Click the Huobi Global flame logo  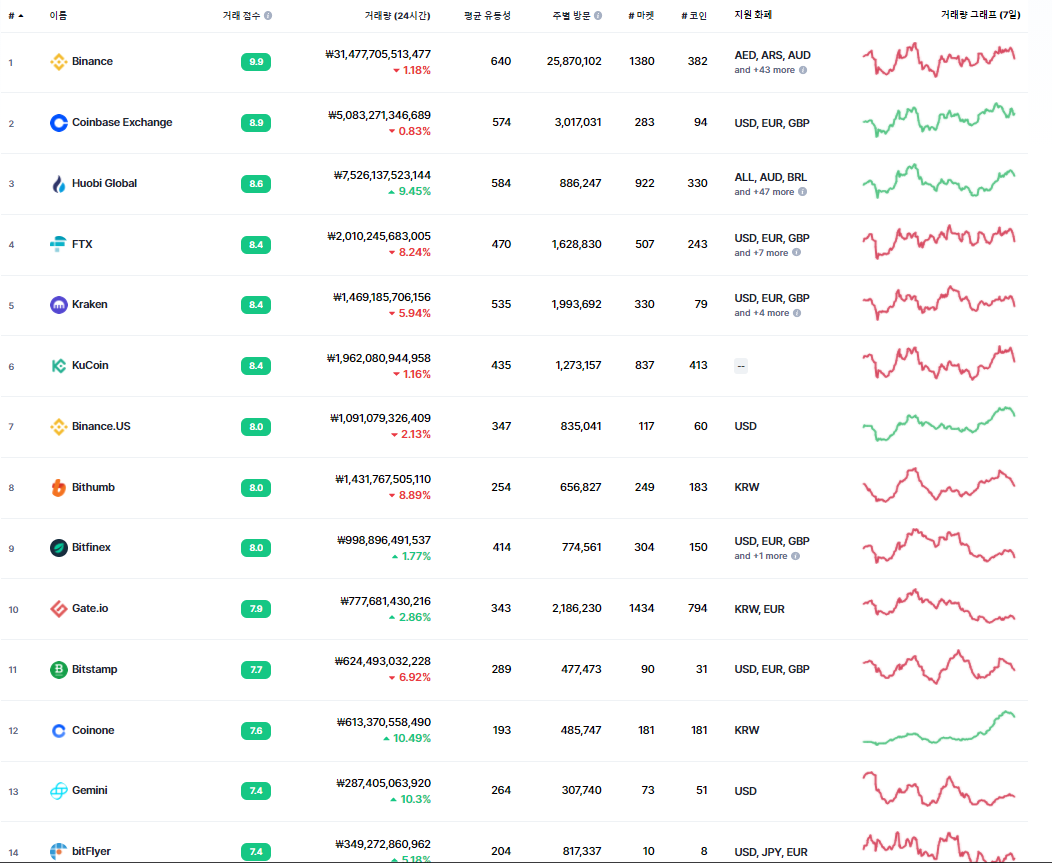tap(58, 184)
